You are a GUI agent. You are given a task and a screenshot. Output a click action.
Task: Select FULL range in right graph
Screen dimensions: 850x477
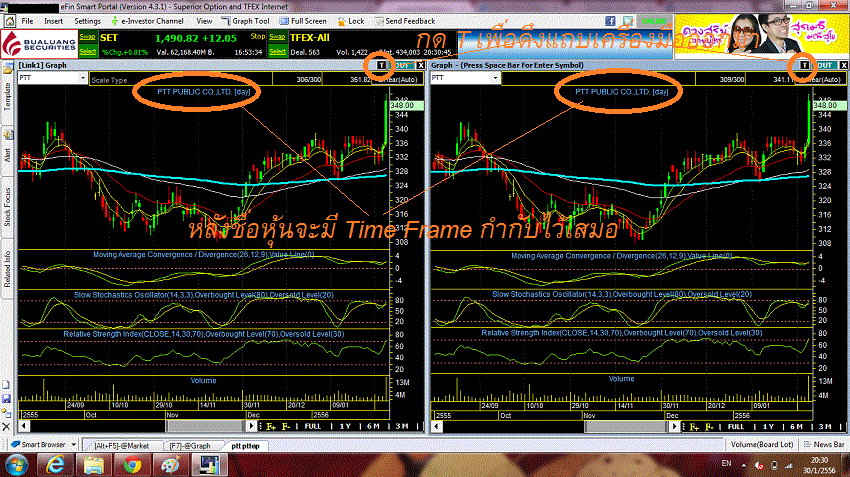coord(736,427)
